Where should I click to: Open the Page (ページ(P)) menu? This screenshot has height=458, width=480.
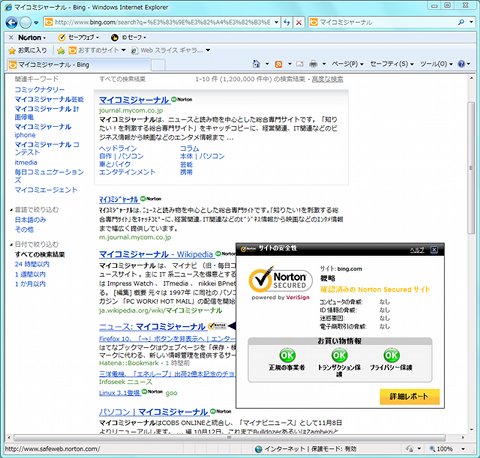point(347,64)
